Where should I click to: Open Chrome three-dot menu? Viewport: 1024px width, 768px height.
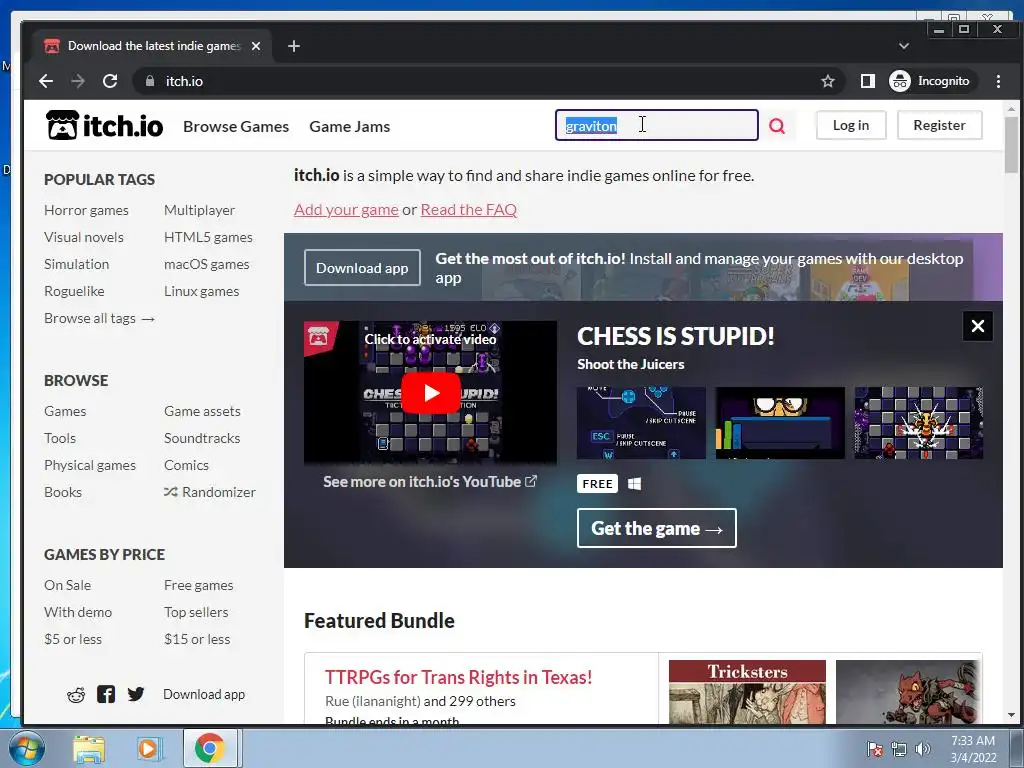(998, 81)
